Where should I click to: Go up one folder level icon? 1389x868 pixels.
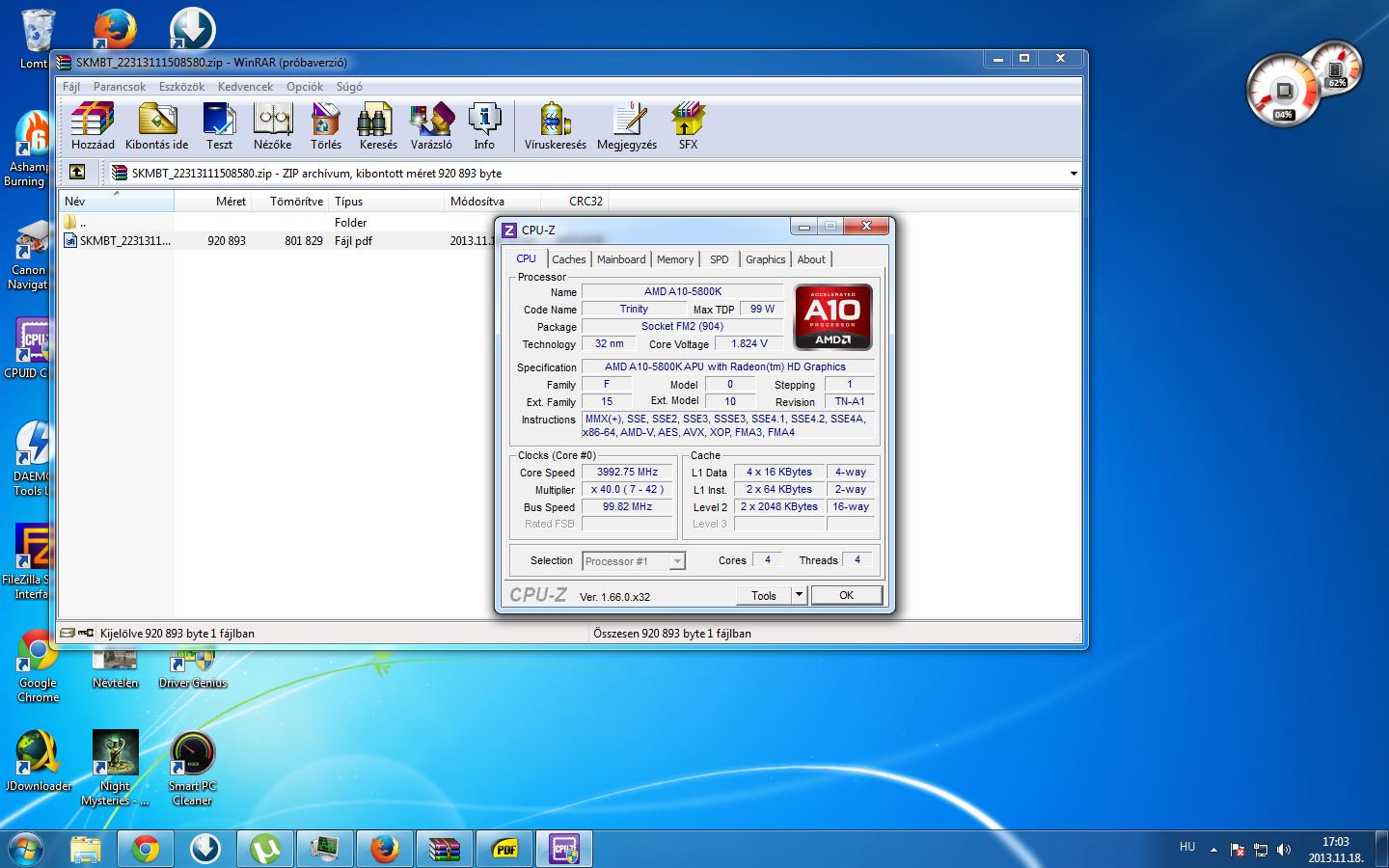coord(77,173)
